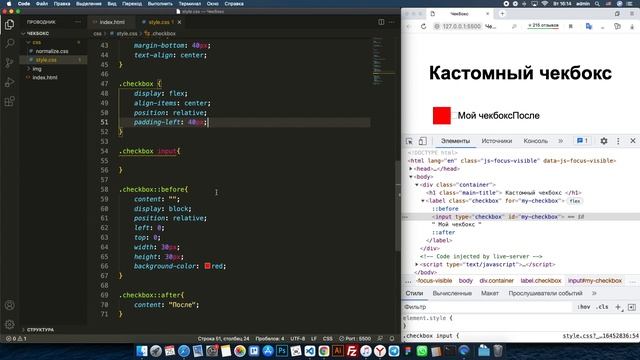Click the label.checkbox breadcrumb in DevTools
This screenshot has height=360, width=640.
[x=541, y=281]
